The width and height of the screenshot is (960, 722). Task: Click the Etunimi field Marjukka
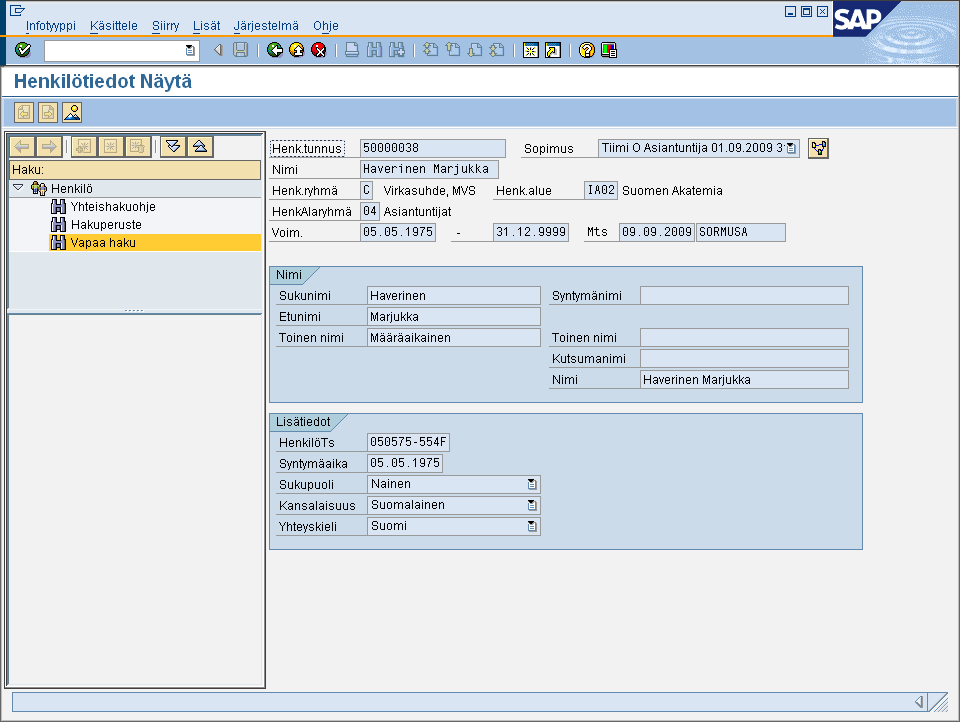point(454,317)
